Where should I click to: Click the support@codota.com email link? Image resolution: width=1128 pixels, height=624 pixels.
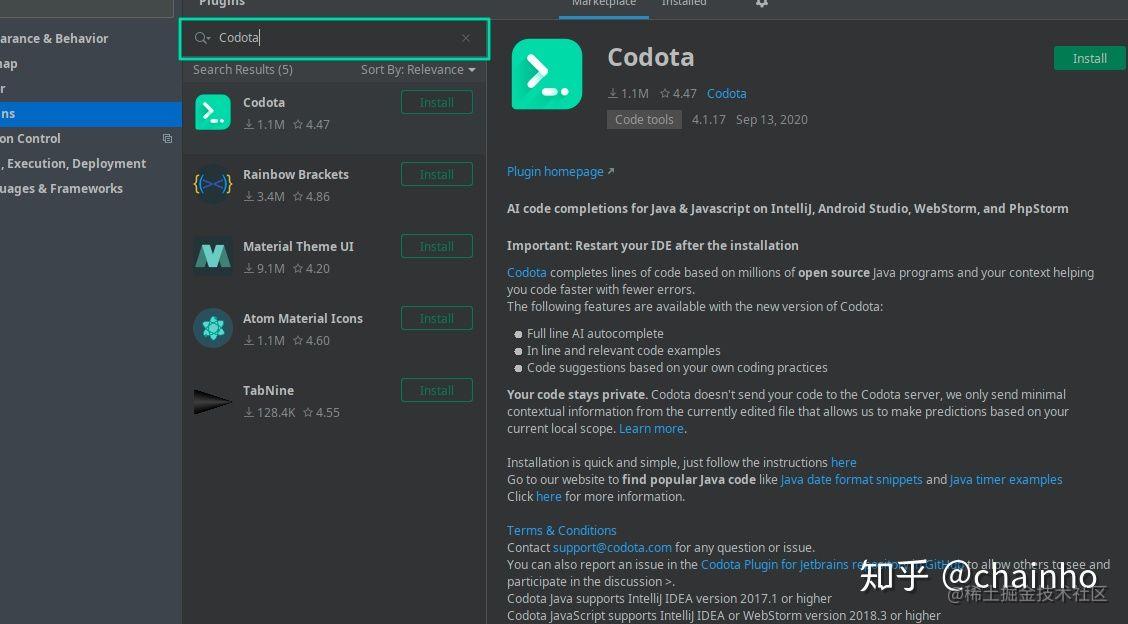(612, 548)
